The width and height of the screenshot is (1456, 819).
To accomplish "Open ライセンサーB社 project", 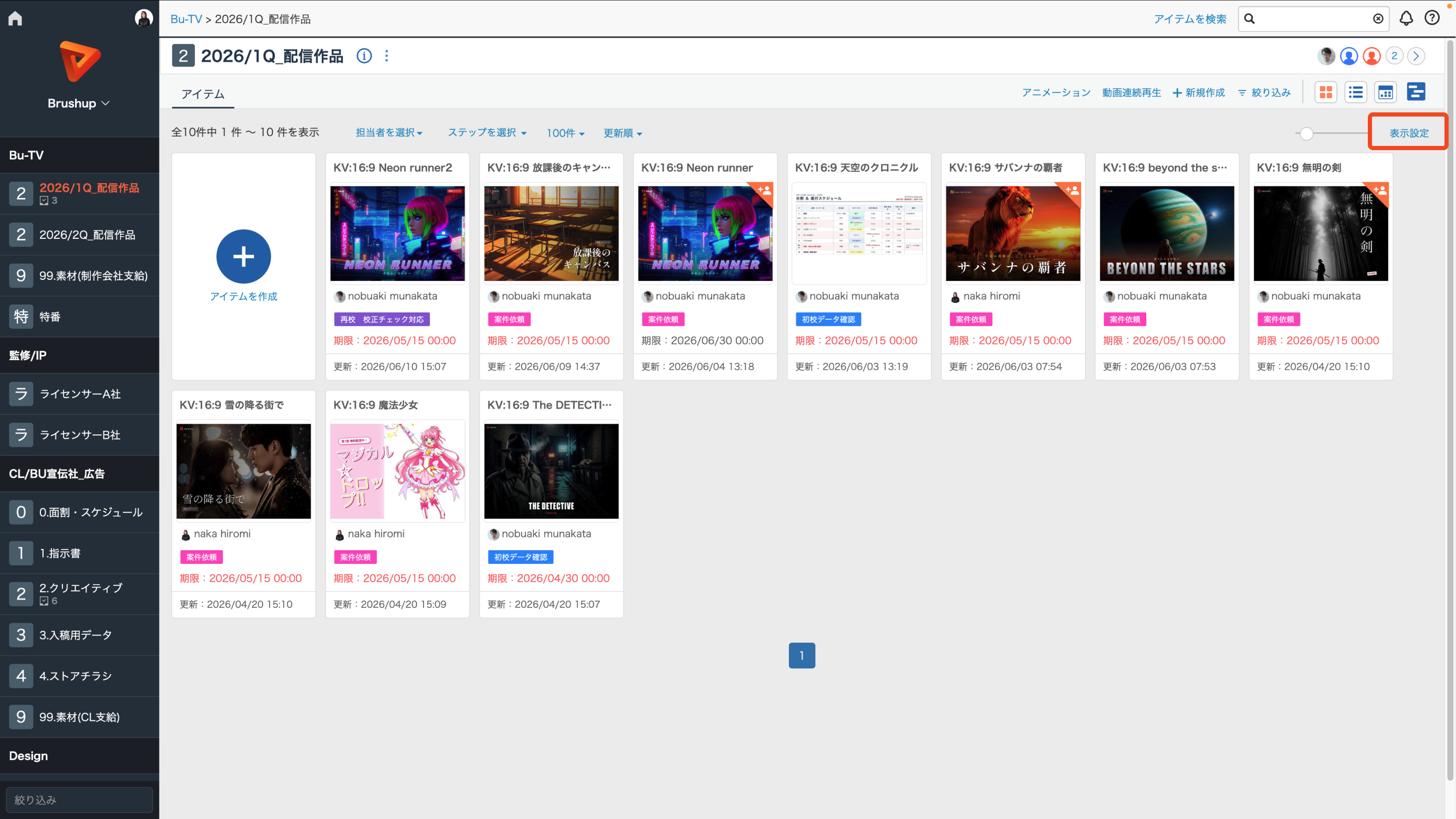I will 80,435.
